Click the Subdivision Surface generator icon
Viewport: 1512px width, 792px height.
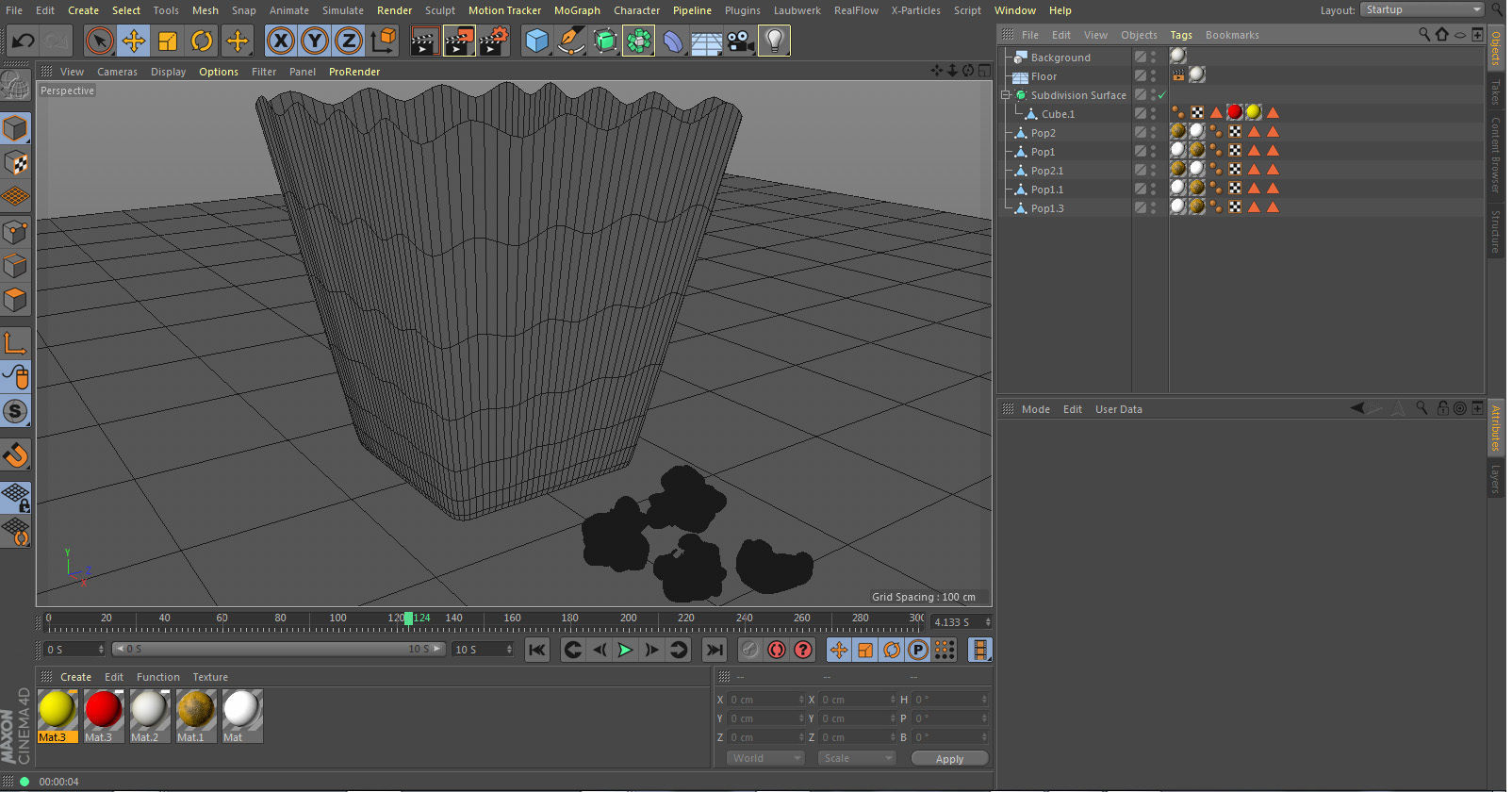pyautogui.click(x=604, y=41)
